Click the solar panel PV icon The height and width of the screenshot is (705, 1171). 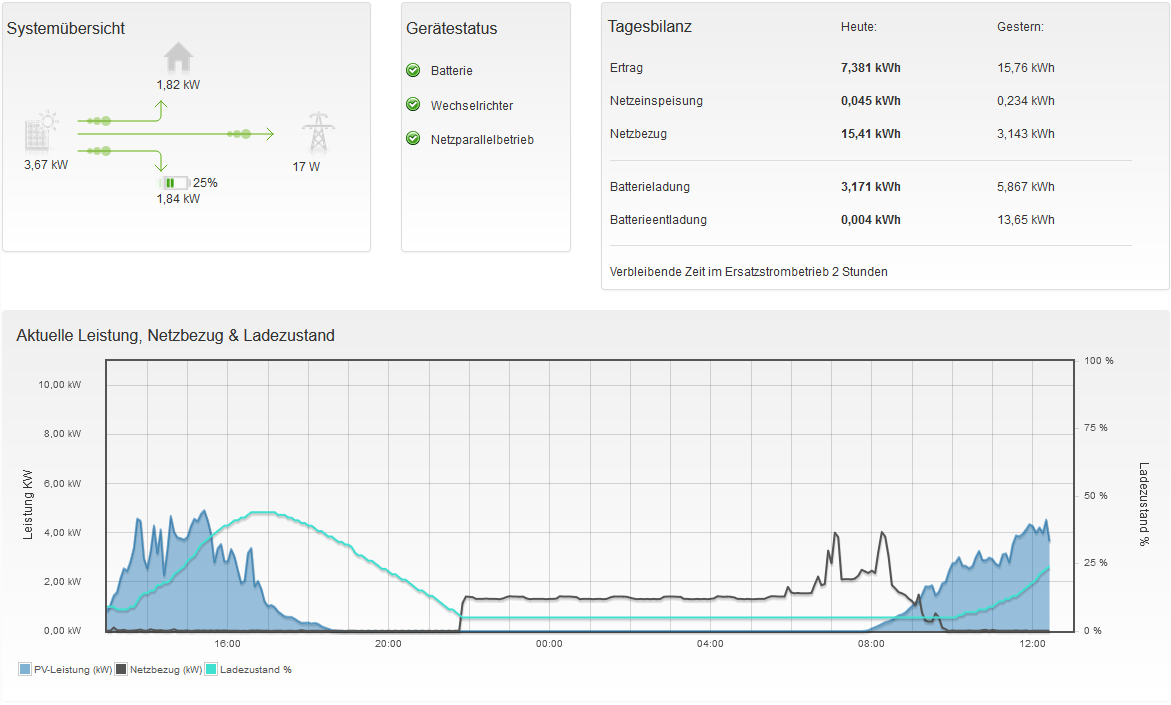[x=42, y=133]
